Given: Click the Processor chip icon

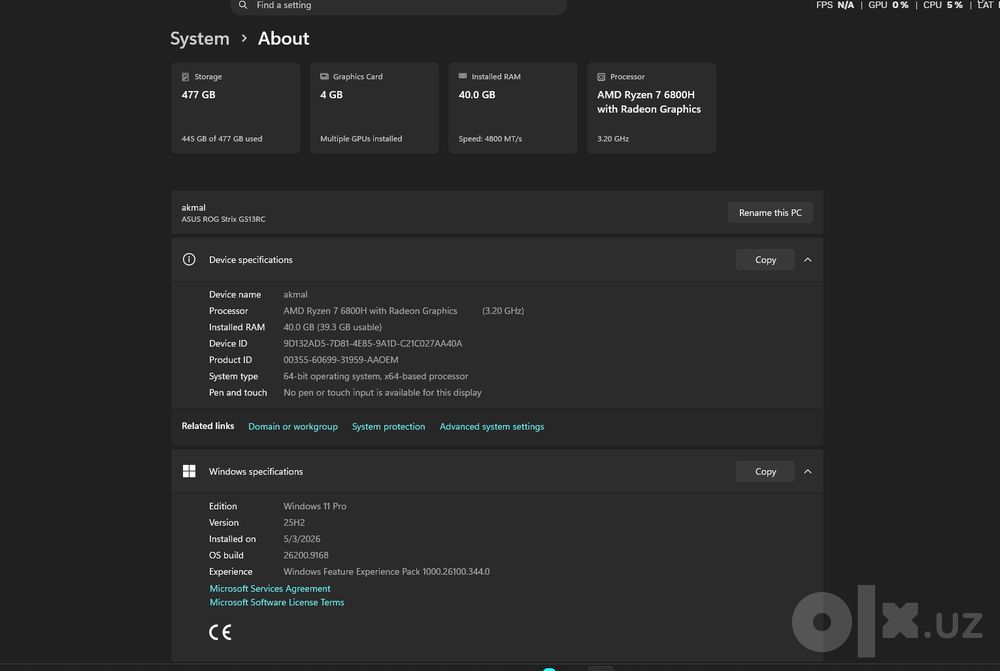Looking at the screenshot, I should tap(601, 77).
